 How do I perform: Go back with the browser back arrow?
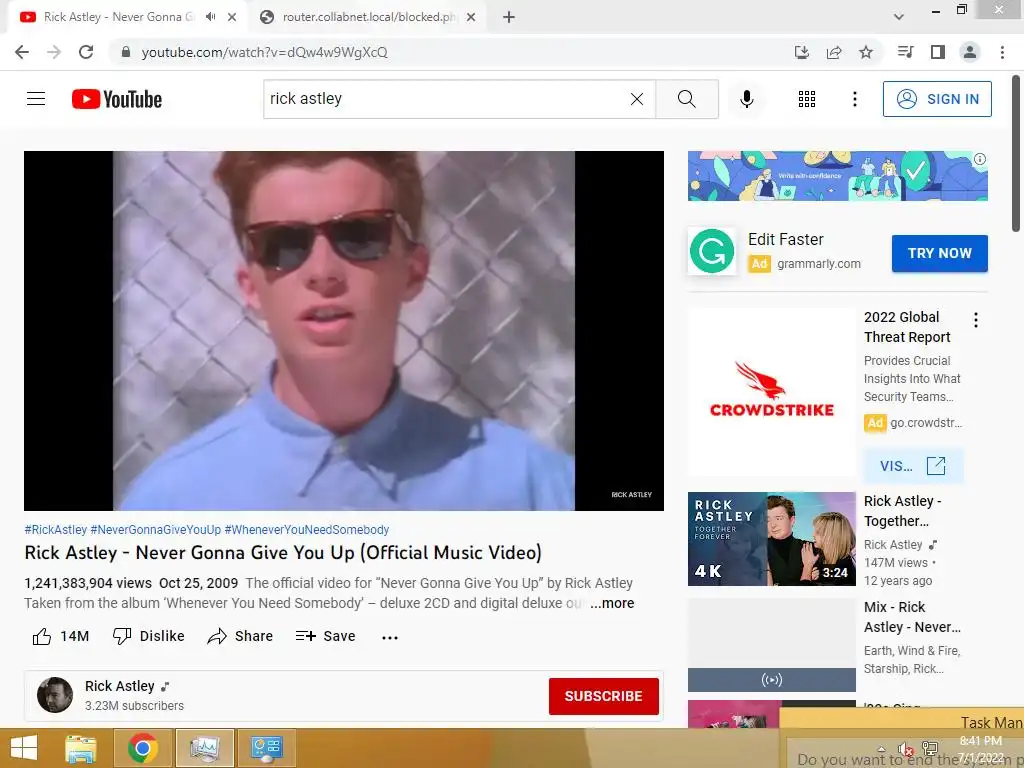(22, 52)
